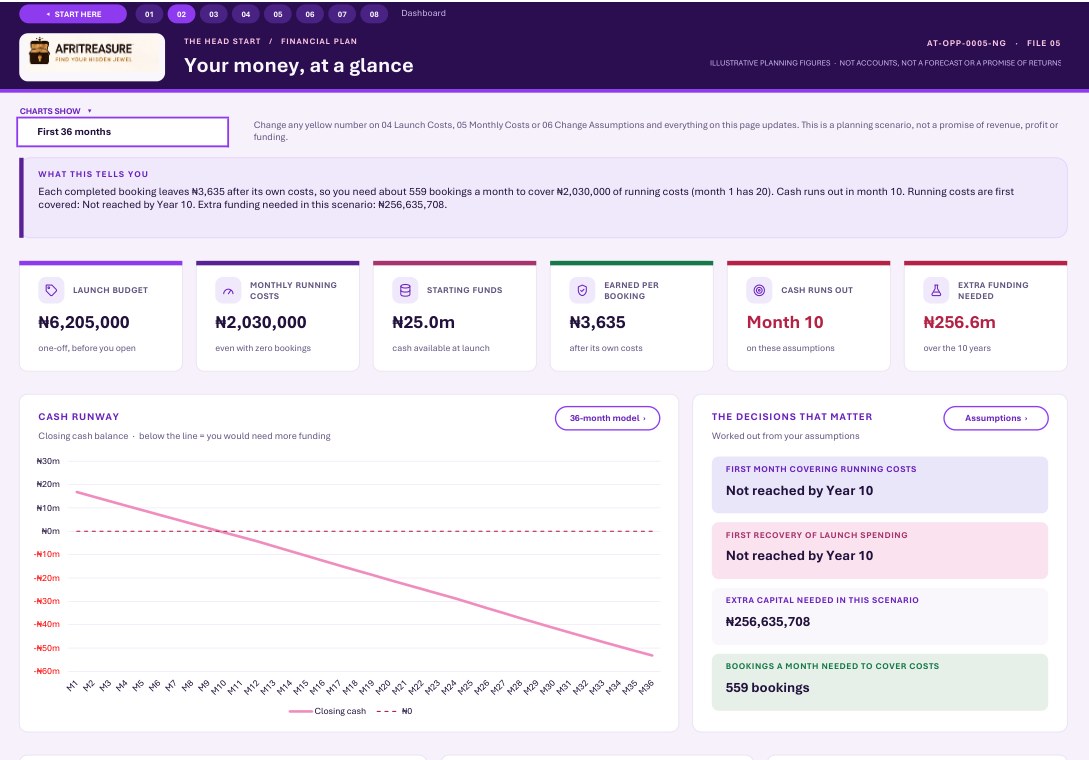Click the Dashboard label in top bar
Screen dimensions: 1089x760
tap(424, 13)
